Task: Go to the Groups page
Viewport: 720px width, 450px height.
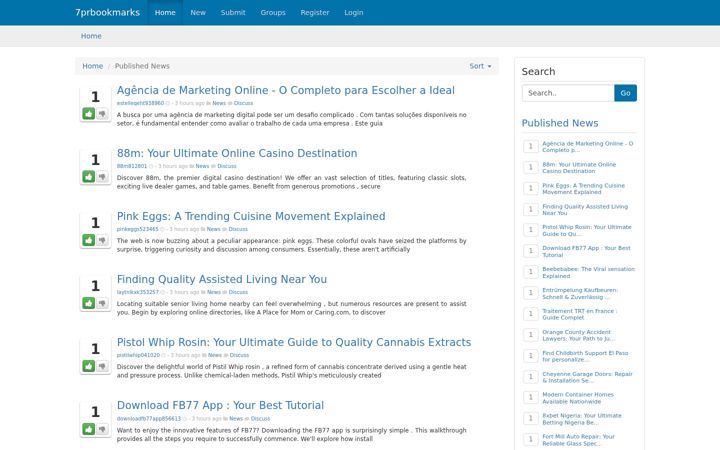Action: 273,12
